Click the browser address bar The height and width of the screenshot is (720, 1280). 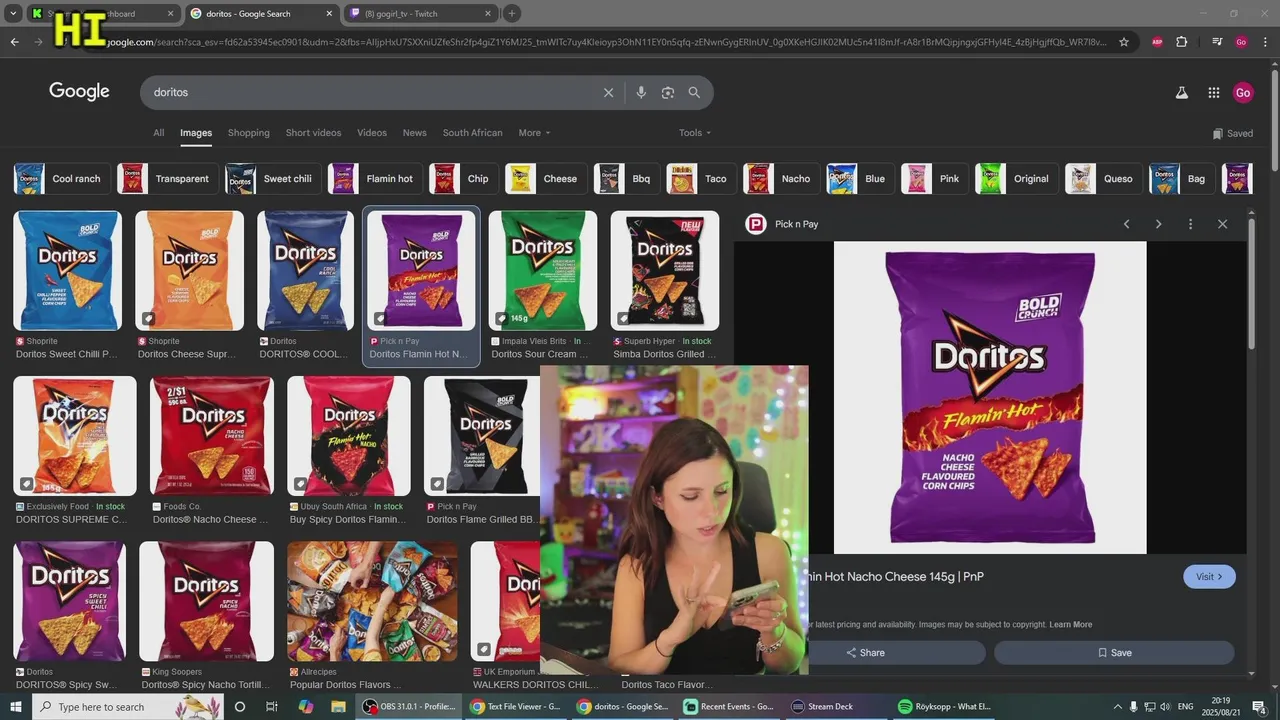[x=600, y=42]
